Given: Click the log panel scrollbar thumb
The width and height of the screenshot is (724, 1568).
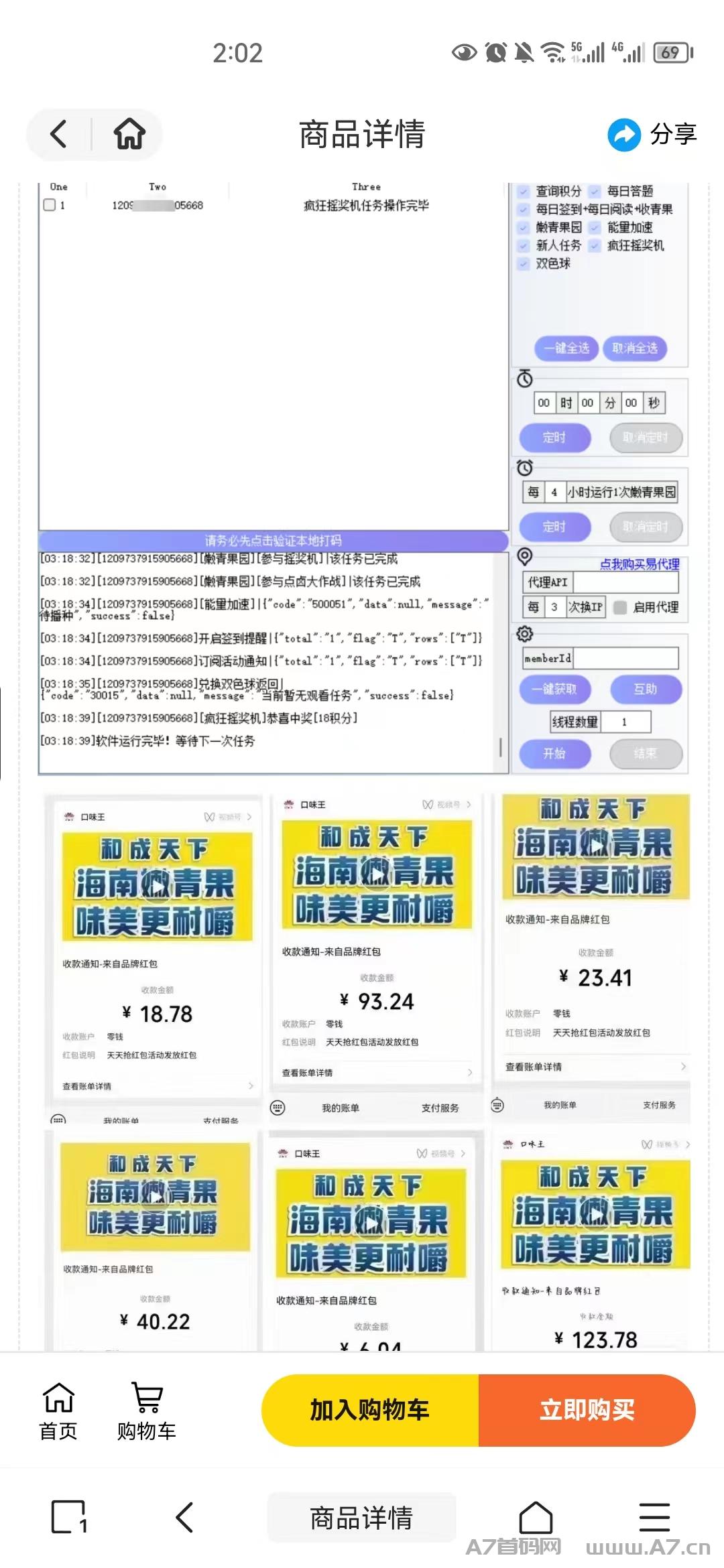Looking at the screenshot, I should coord(501,748).
